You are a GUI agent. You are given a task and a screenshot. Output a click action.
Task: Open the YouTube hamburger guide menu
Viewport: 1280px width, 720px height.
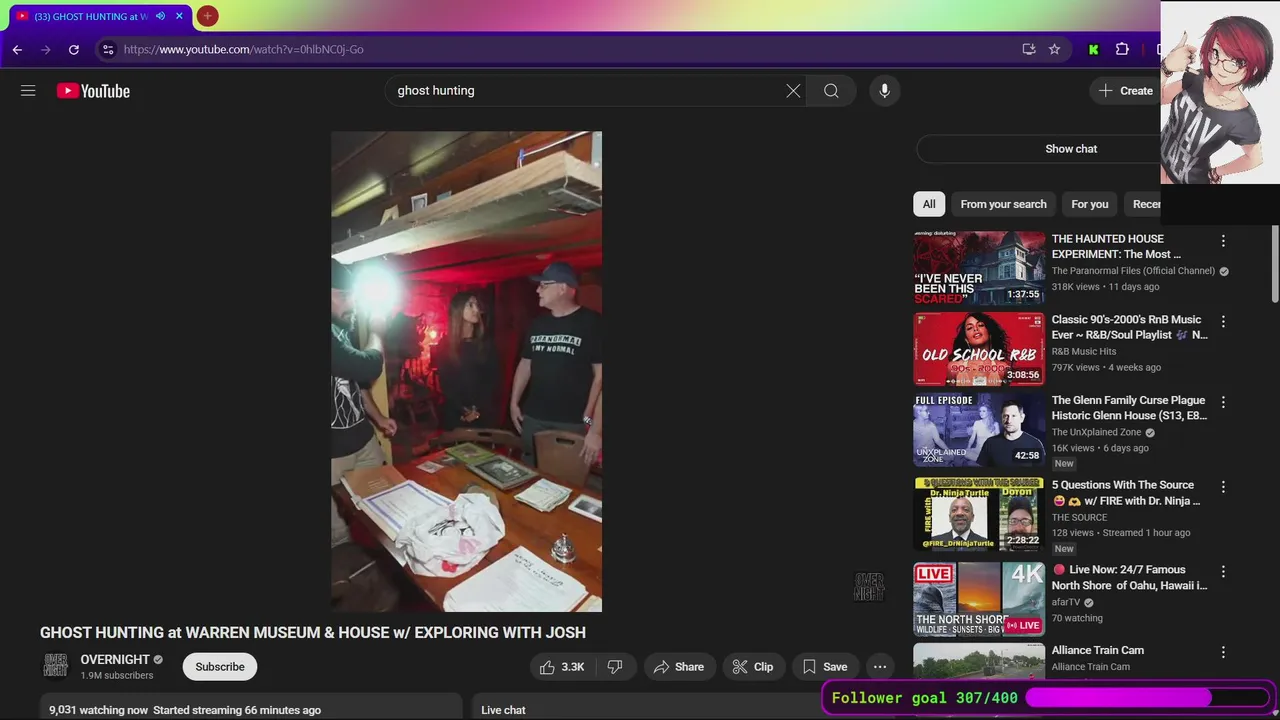[x=28, y=91]
